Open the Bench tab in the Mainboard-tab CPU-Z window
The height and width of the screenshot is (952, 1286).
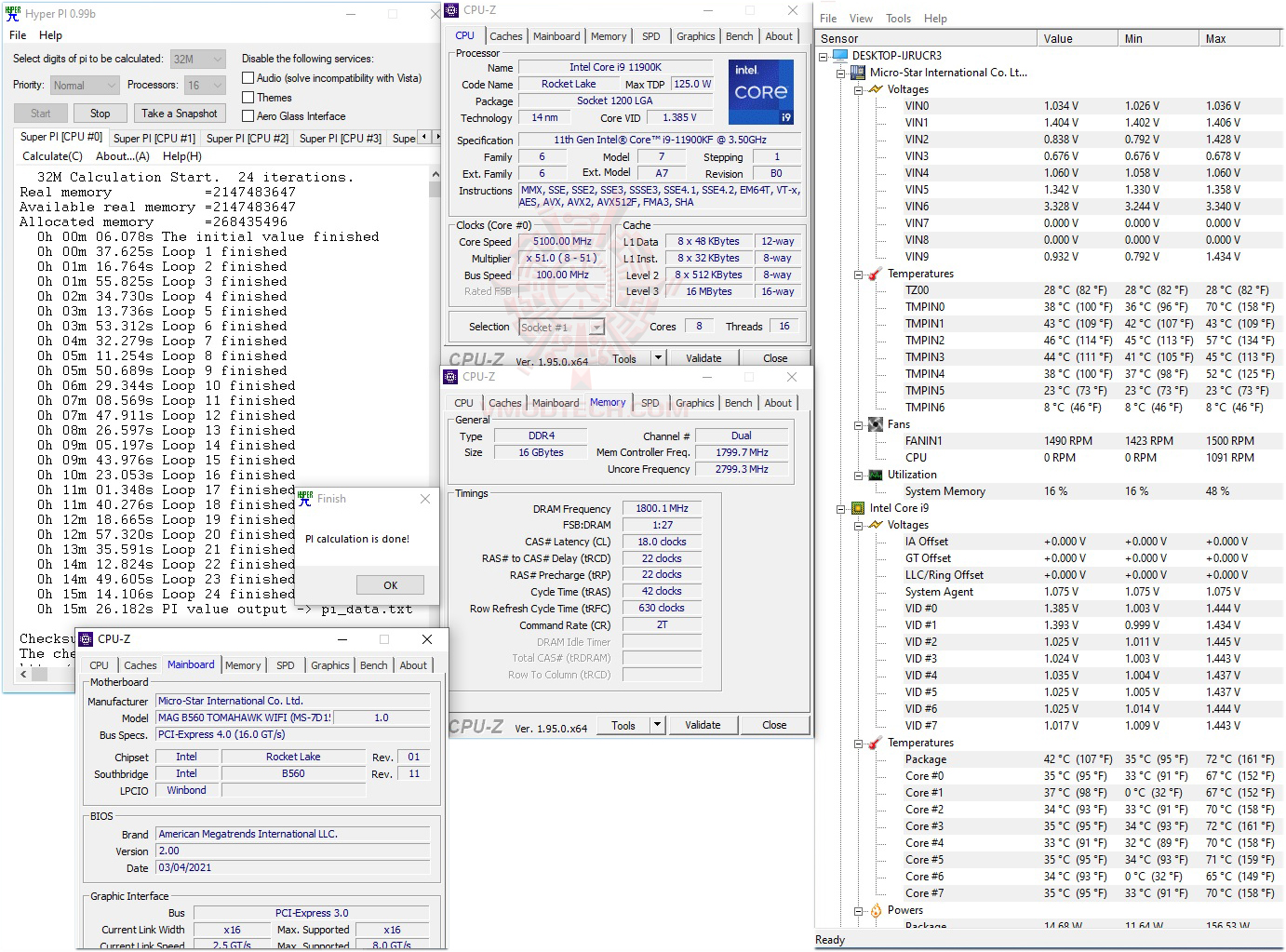374,665
